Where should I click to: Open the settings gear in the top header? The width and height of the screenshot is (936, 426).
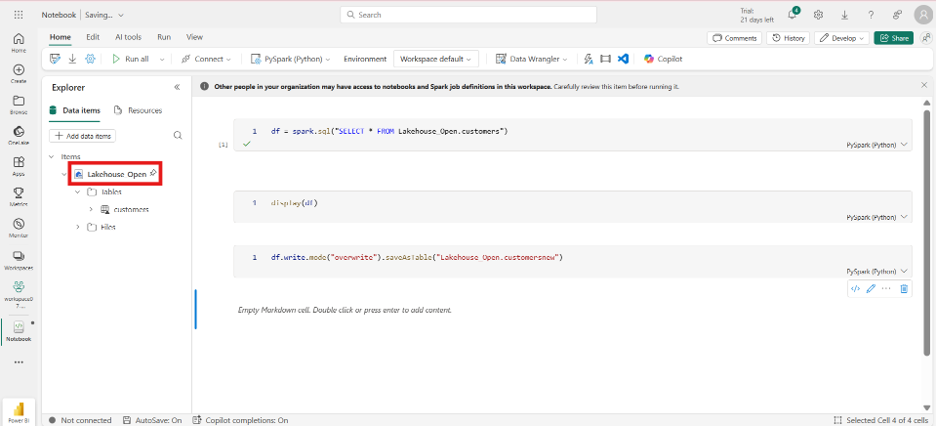[819, 15]
